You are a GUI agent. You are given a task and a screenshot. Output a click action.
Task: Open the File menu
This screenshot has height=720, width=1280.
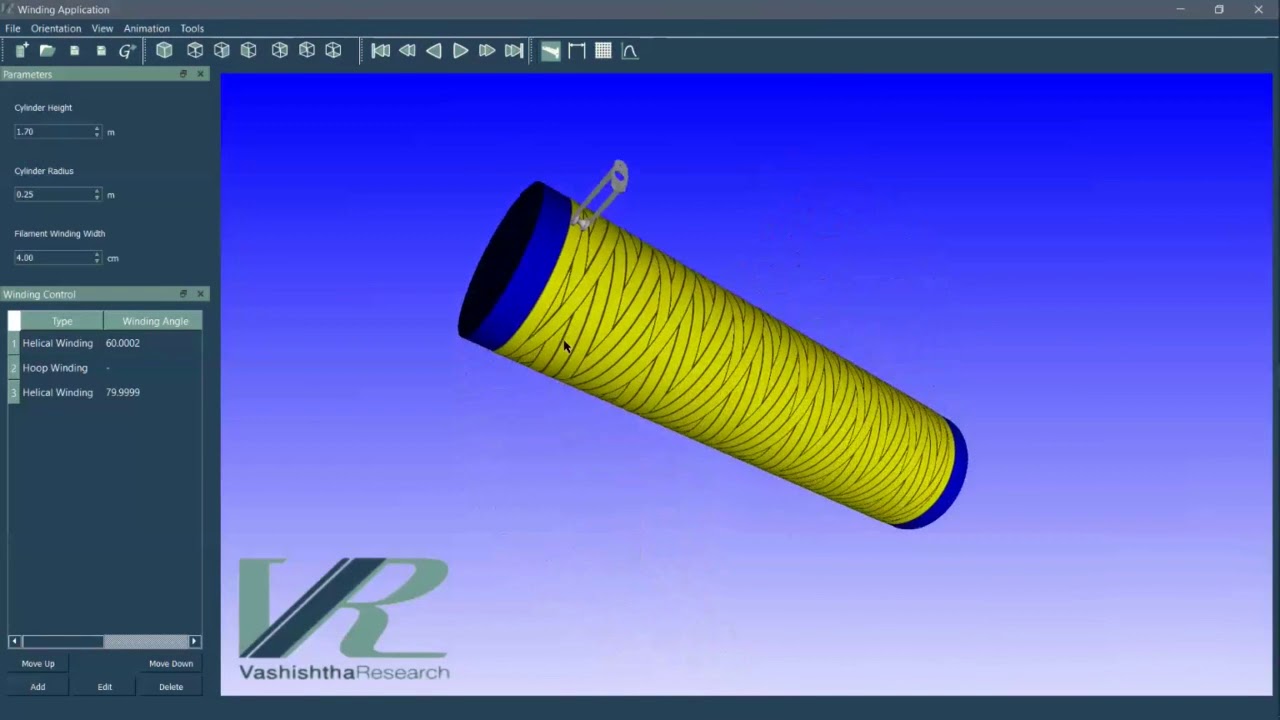(x=12, y=28)
